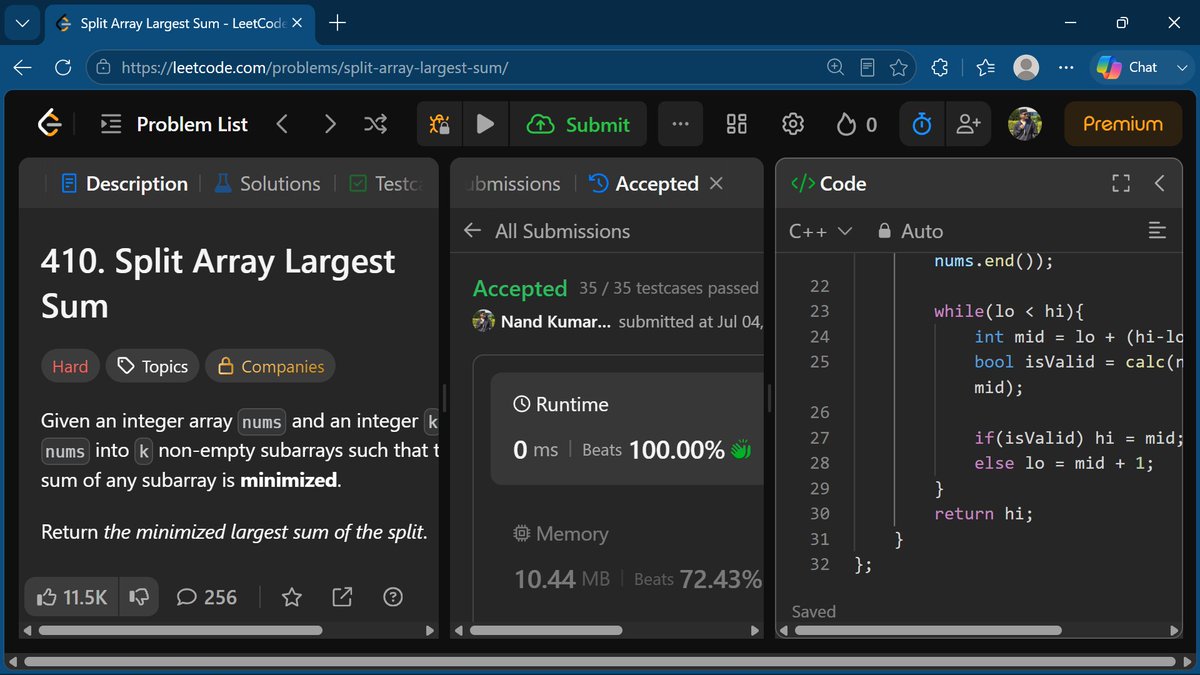Viewport: 1200px width, 675px height.
Task: Click code line 30 'return hi;'
Action: point(983,514)
